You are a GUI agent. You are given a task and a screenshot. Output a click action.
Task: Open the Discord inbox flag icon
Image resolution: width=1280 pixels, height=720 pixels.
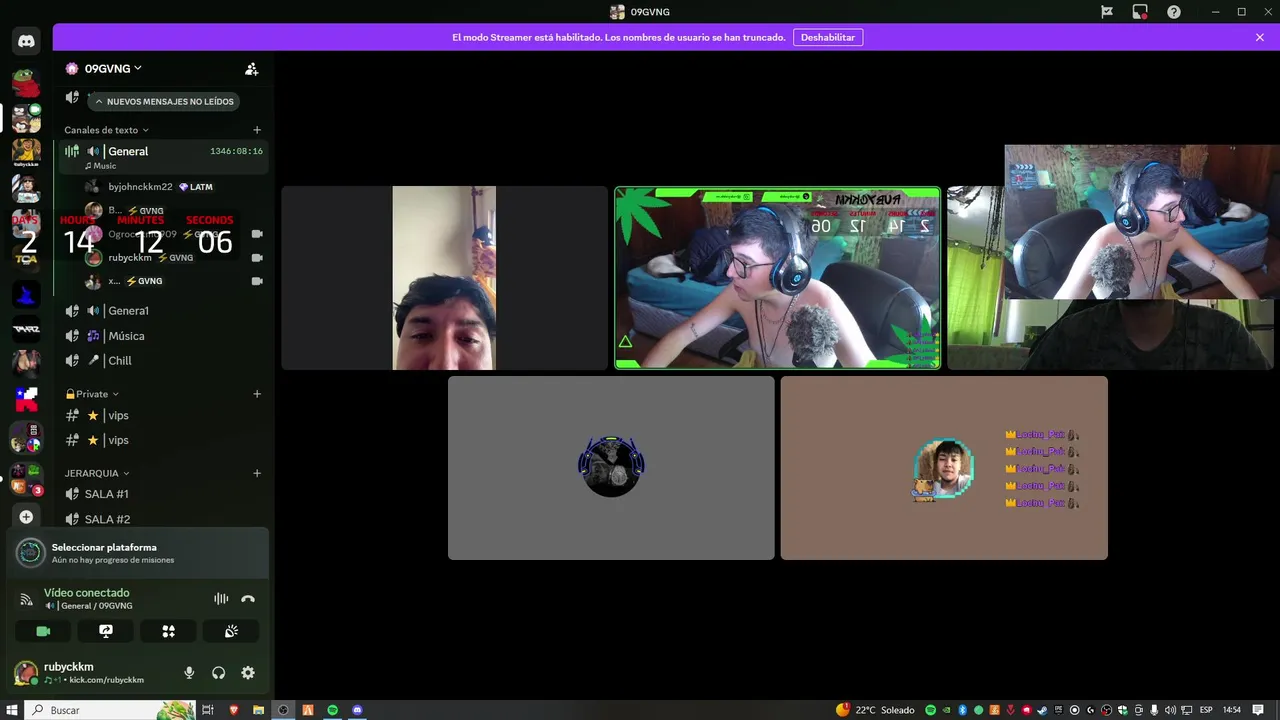click(1107, 12)
